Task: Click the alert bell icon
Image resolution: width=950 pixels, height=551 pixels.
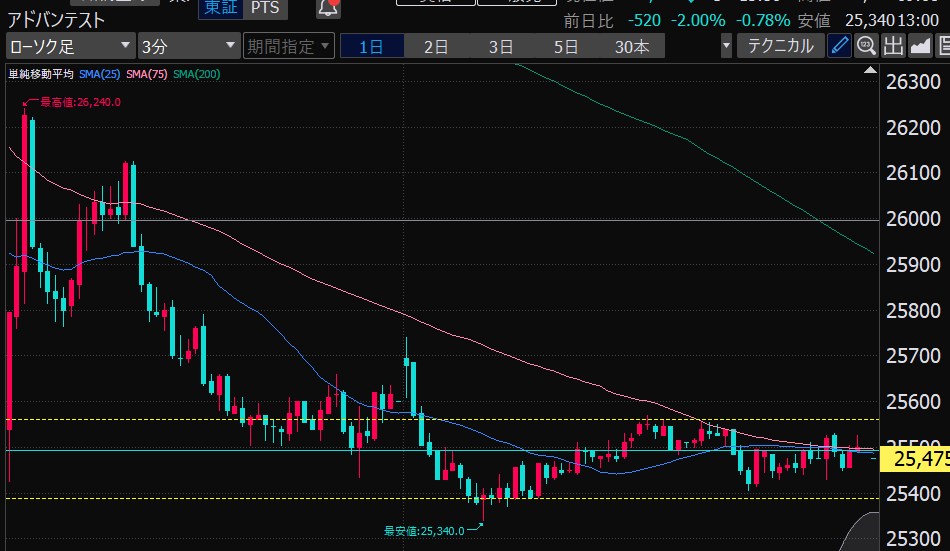Action: pyautogui.click(x=328, y=8)
